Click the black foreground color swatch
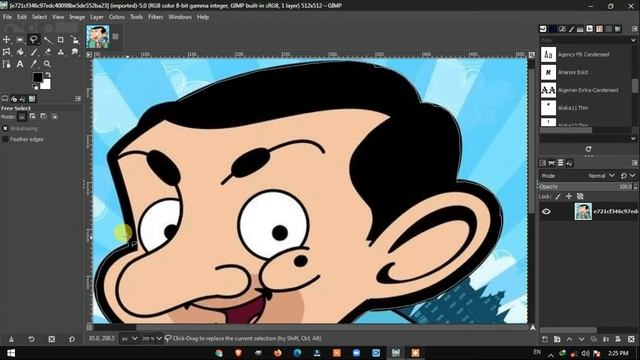This screenshot has height=360, width=640. [38, 77]
